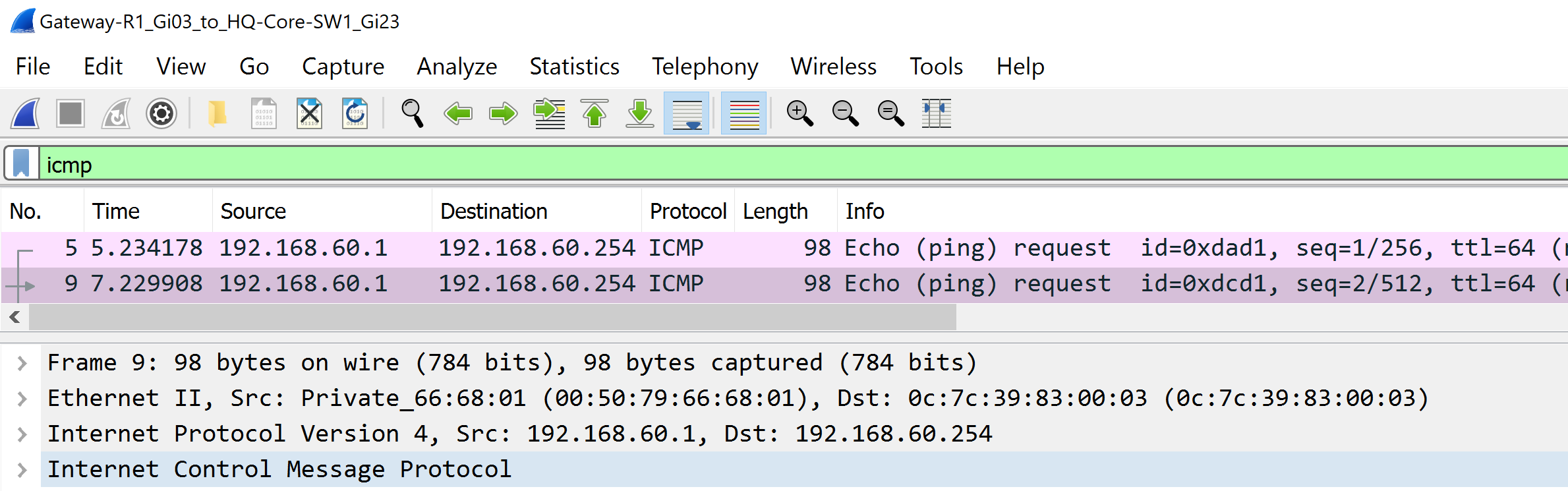
Task: Toggle packet list colorization
Action: click(x=744, y=113)
